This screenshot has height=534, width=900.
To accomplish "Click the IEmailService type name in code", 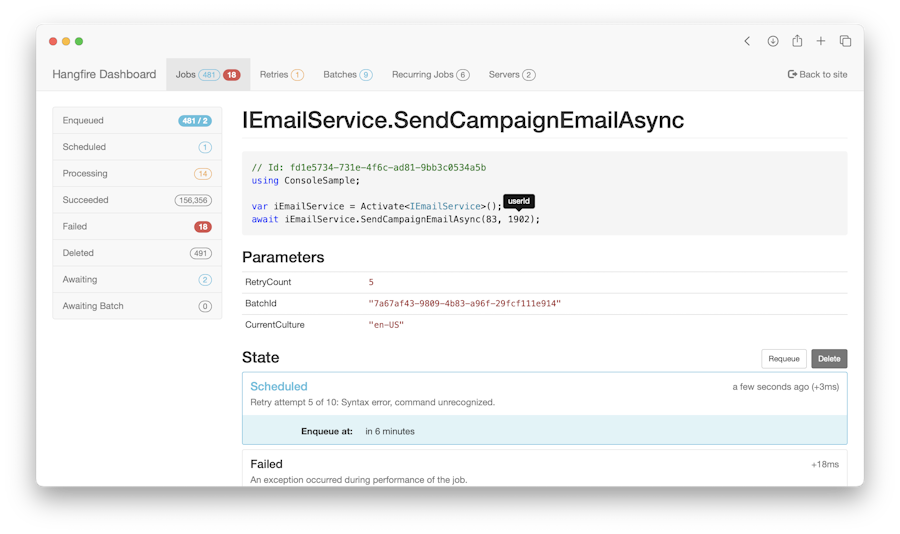I will tap(445, 206).
